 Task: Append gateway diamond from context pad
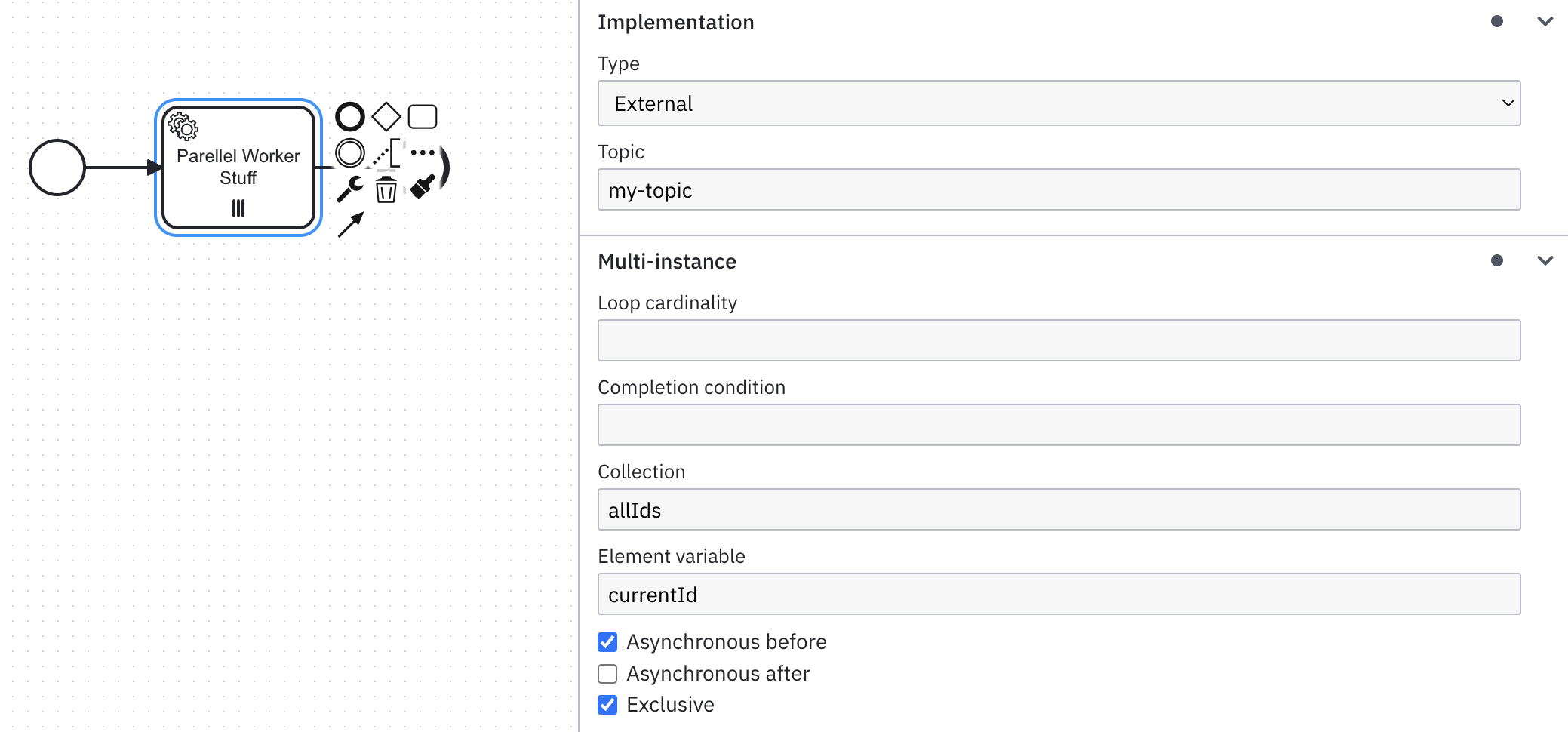point(386,117)
